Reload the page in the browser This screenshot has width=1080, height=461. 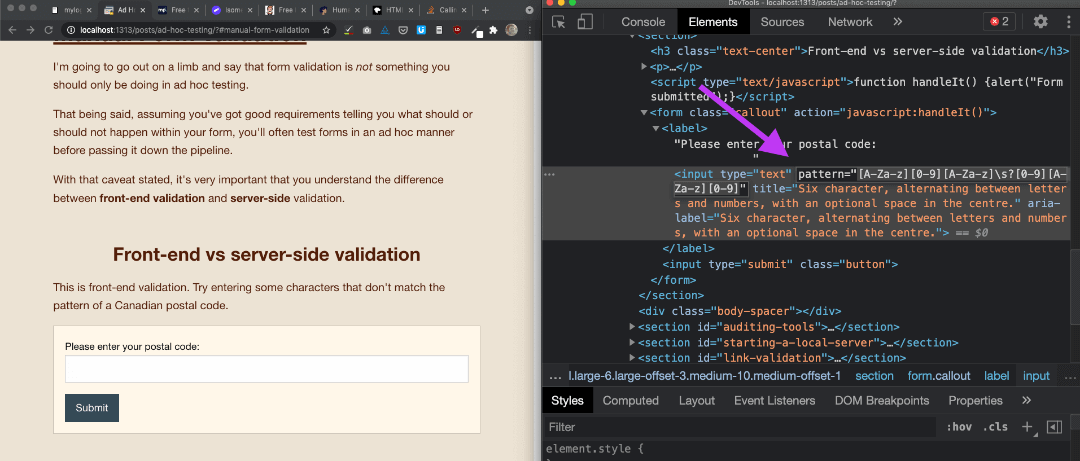50,30
